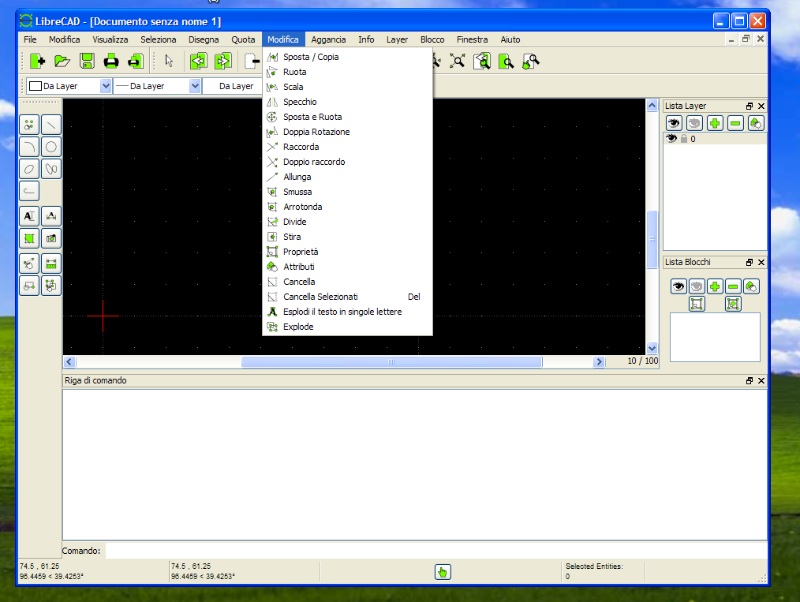Click the New document icon
Image resolution: width=800 pixels, height=602 pixels.
[38, 61]
